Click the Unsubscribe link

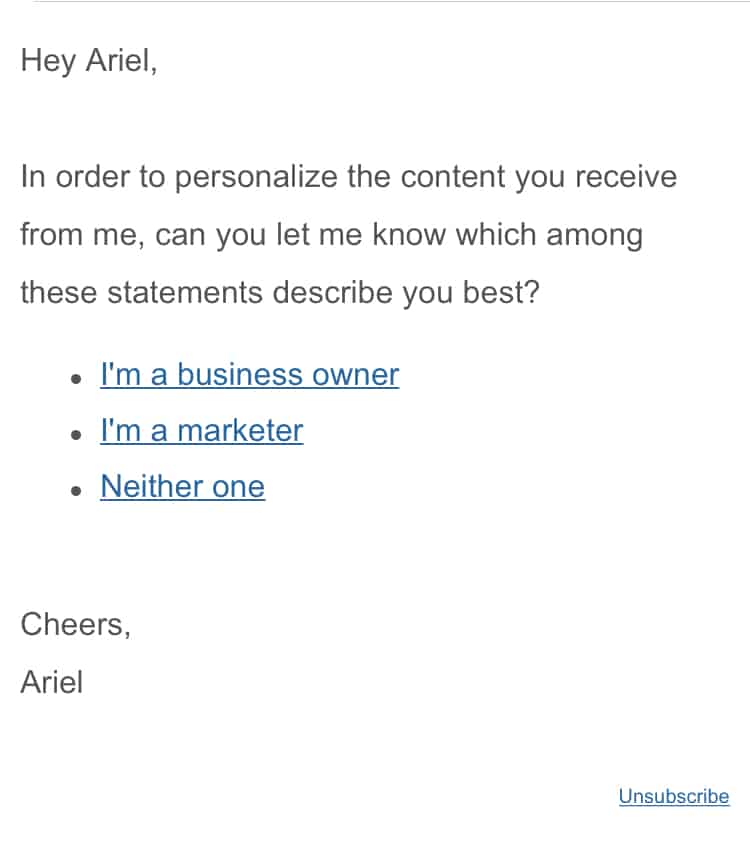coord(674,796)
